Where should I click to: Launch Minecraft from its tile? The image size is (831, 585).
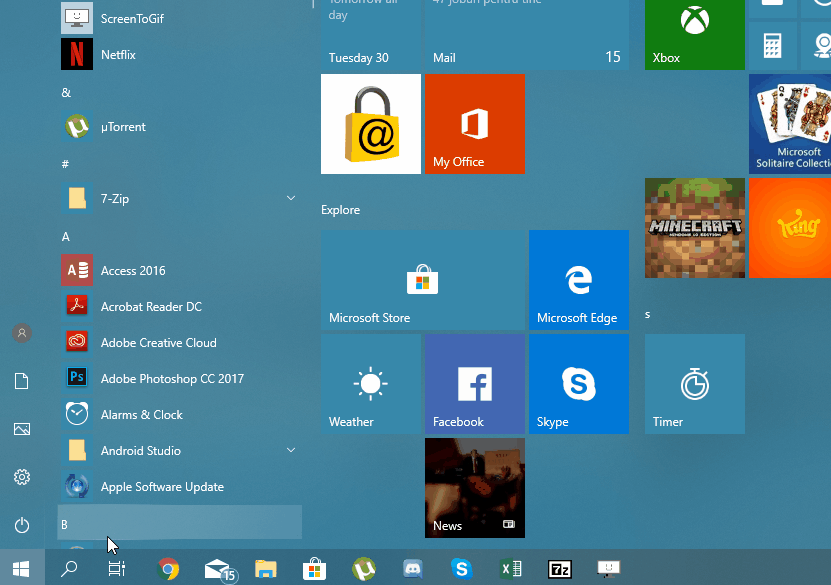693,227
